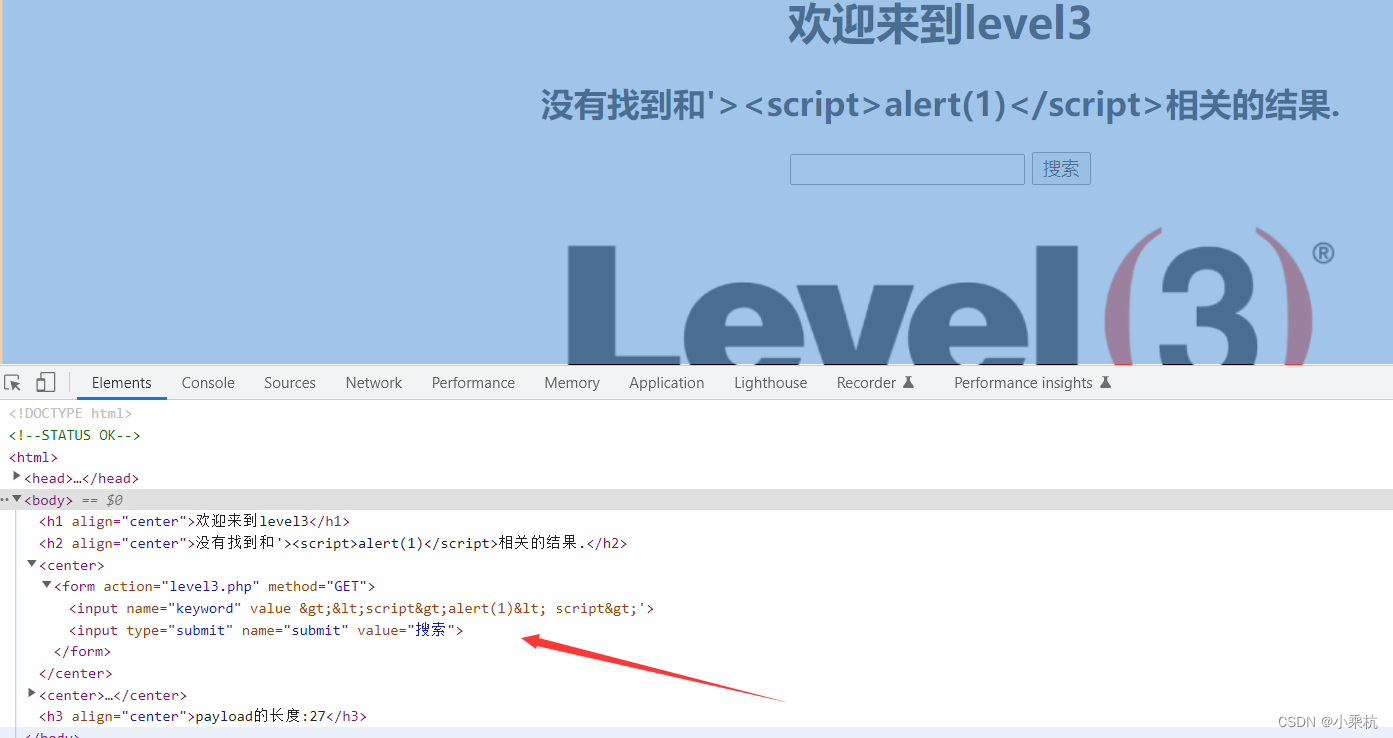This screenshot has width=1393, height=738.
Task: Click the 没有找到和 result message text
Action: pos(940,104)
